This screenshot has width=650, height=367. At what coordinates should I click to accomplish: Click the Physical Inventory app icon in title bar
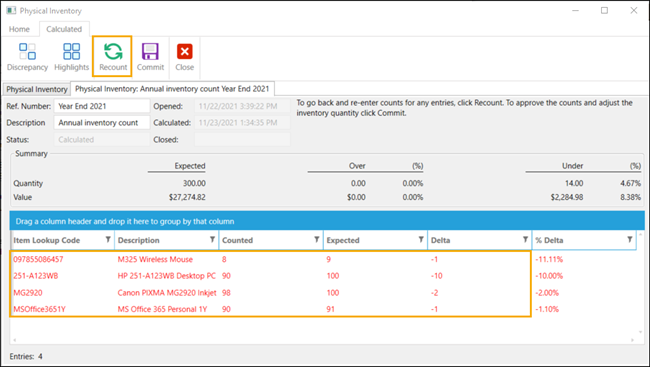(x=11, y=10)
